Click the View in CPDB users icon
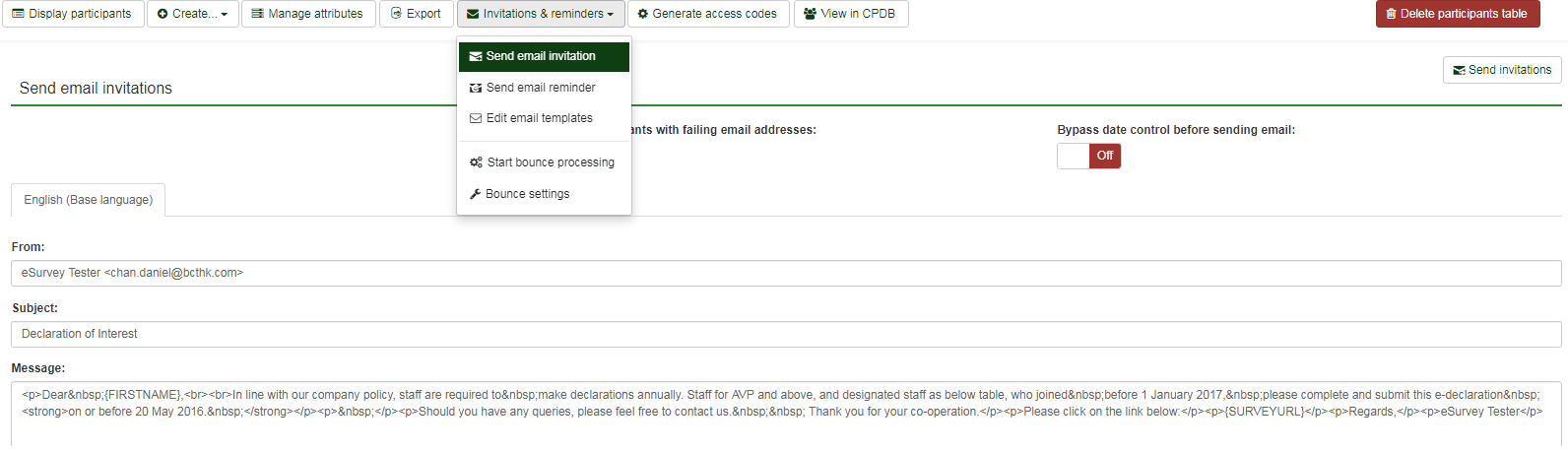This screenshot has width=1568, height=452. click(x=810, y=14)
